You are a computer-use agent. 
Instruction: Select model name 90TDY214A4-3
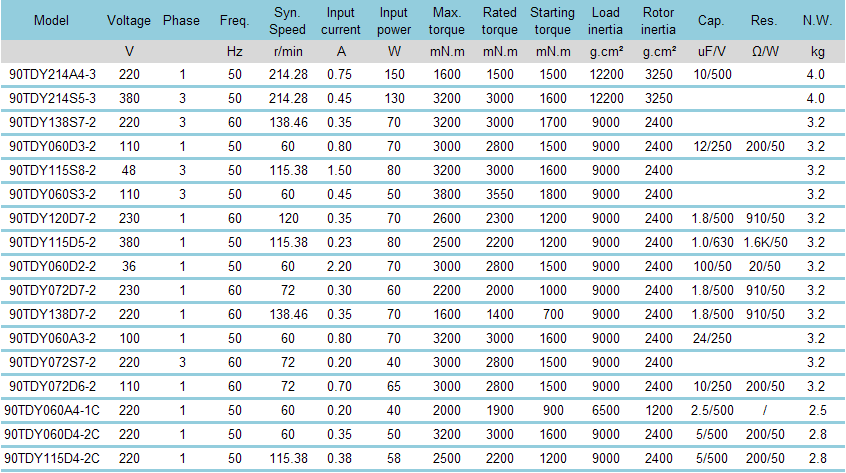(52, 74)
